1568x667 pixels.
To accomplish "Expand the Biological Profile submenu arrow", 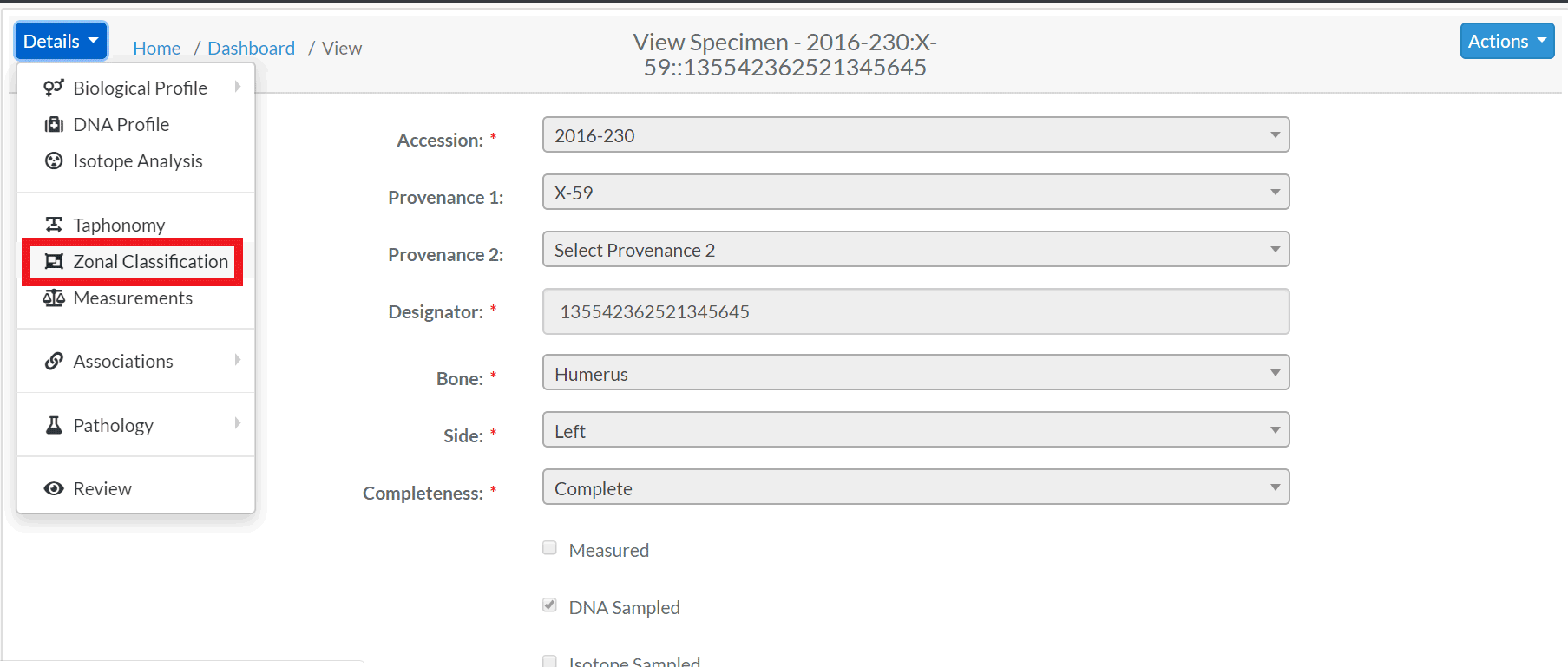I will tap(237, 87).
